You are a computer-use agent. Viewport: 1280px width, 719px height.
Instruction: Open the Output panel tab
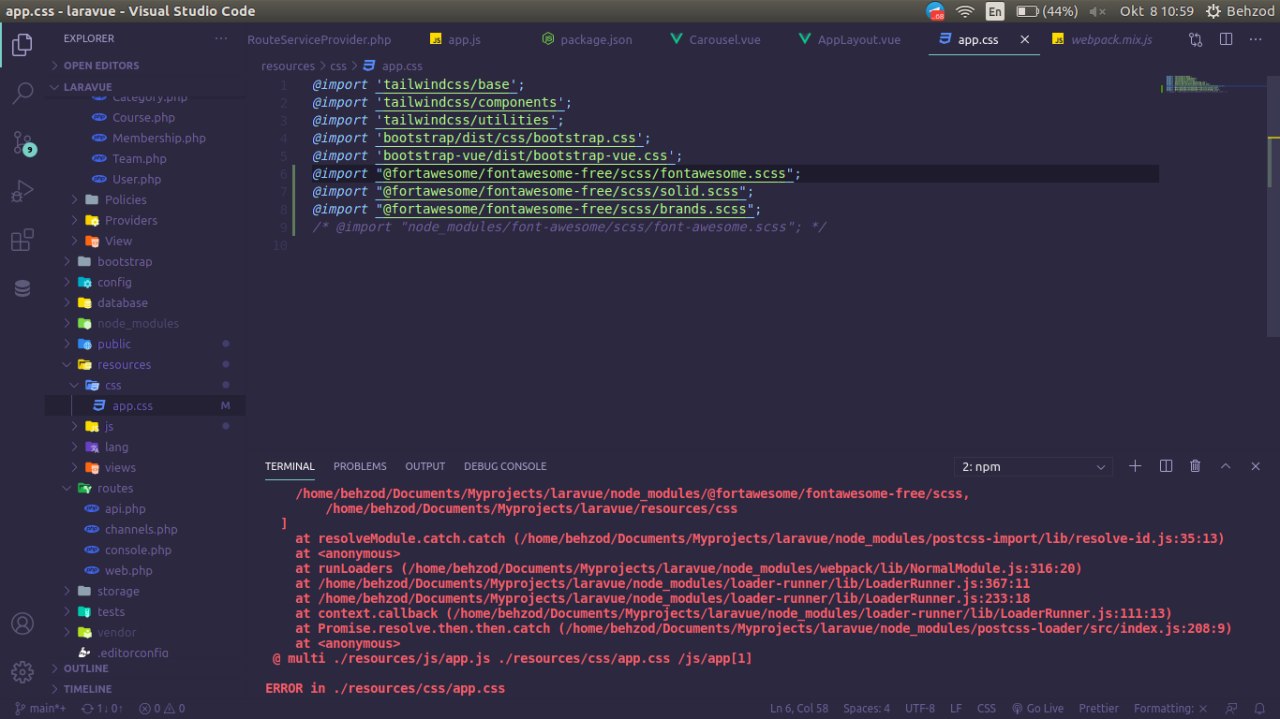pyautogui.click(x=425, y=466)
